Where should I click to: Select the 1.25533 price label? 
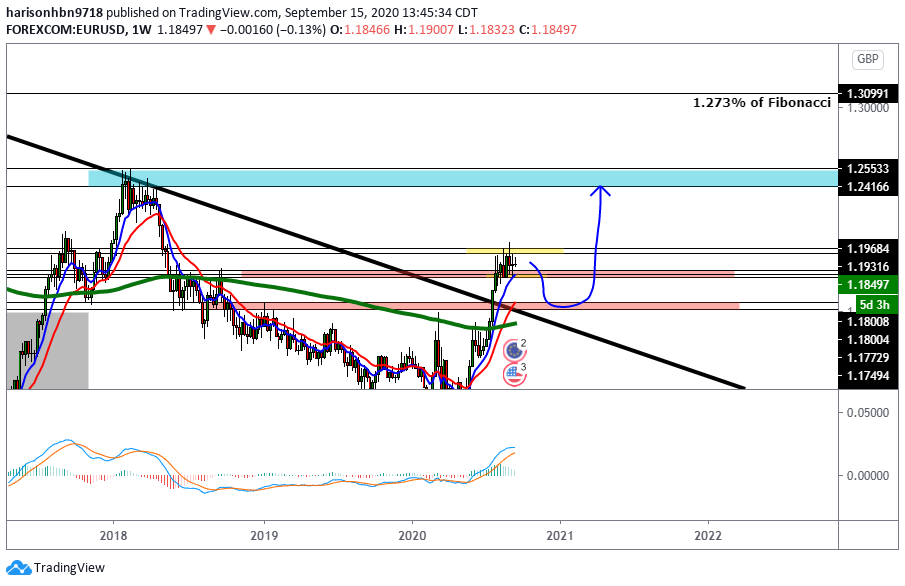[x=867, y=169]
